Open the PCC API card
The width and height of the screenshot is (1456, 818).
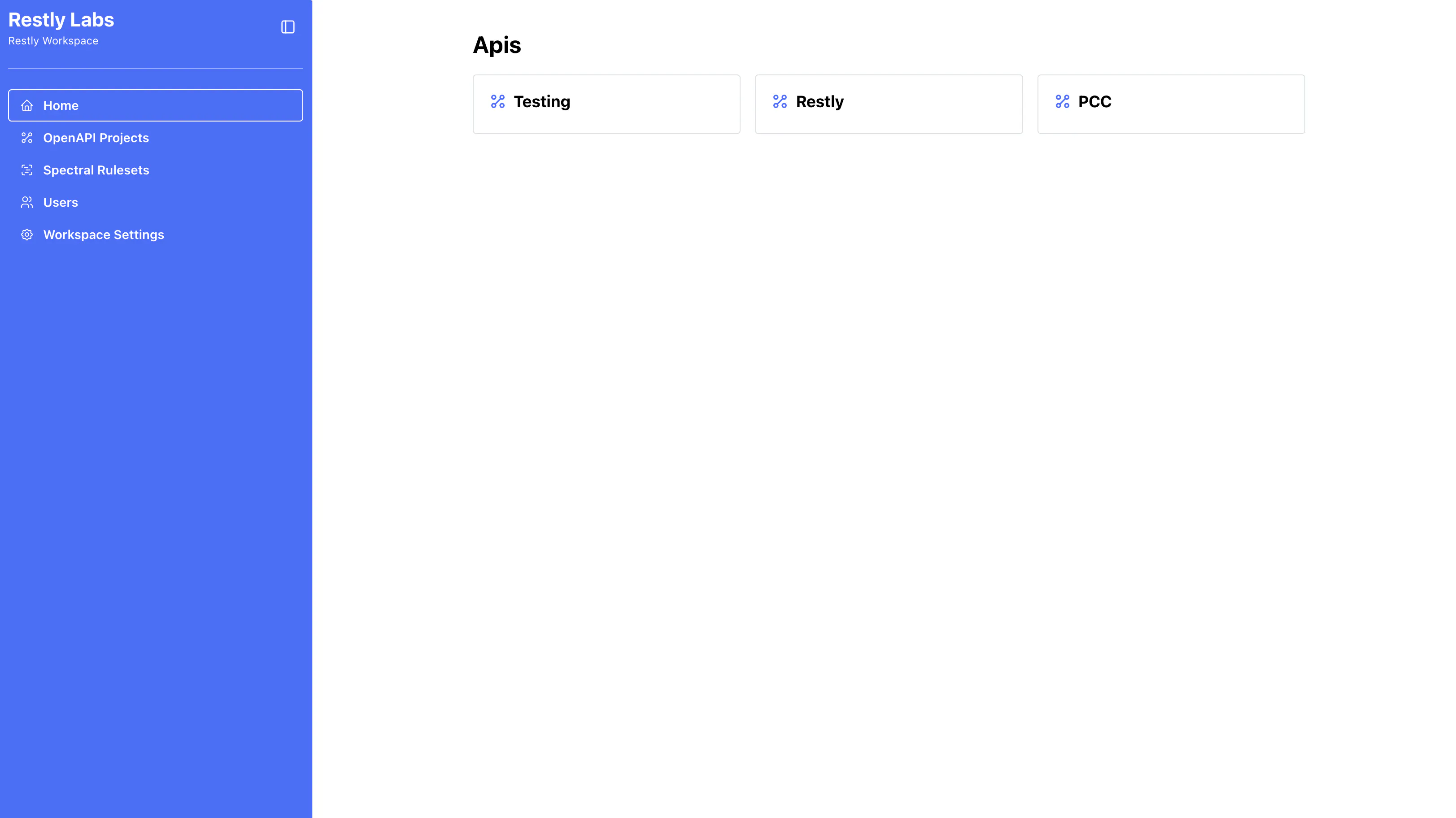click(x=1171, y=104)
